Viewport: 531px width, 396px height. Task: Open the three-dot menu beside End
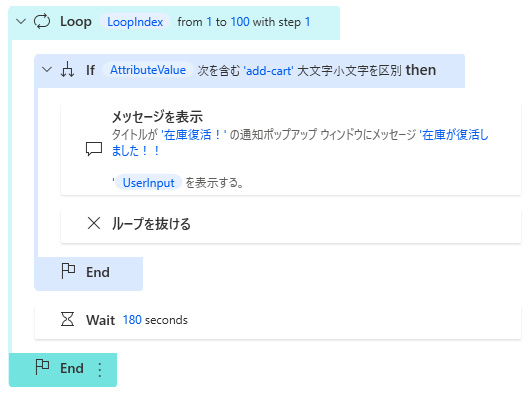tap(100, 370)
